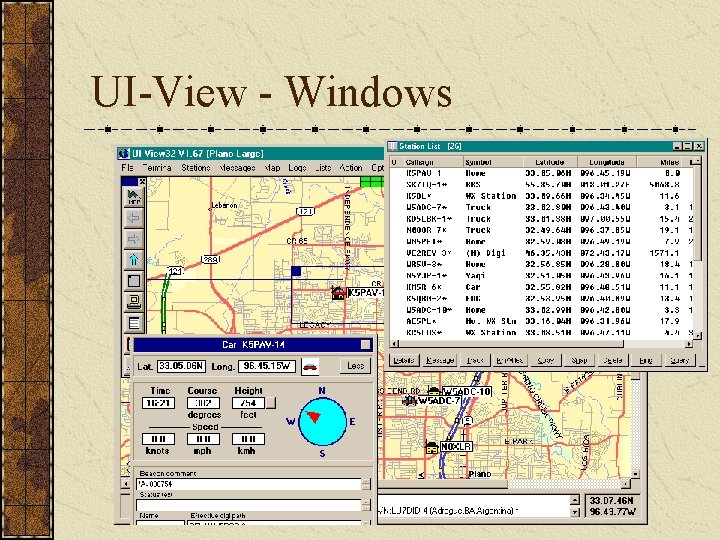Click Station List vertical scroll down arrow

coord(698,336)
